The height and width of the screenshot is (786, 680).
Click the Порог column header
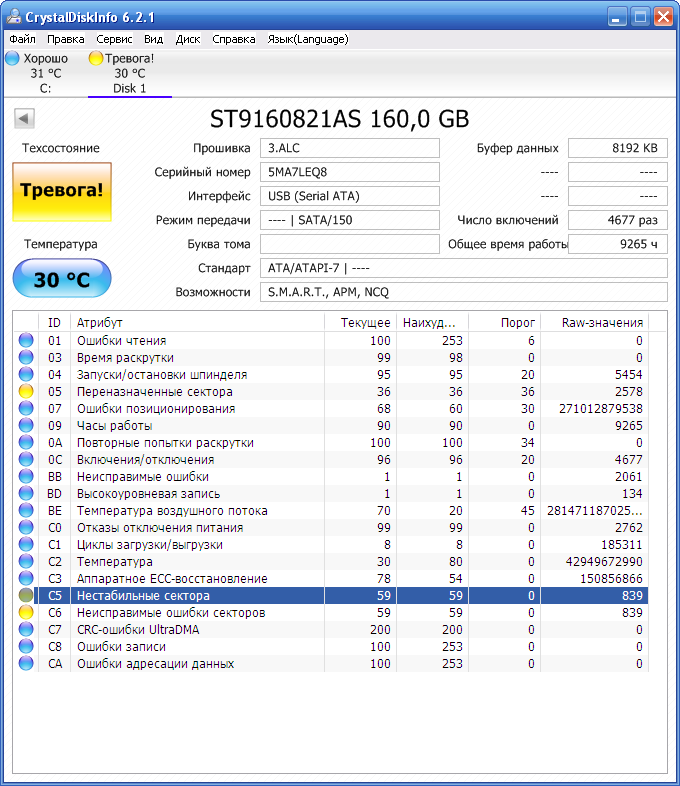(x=504, y=322)
